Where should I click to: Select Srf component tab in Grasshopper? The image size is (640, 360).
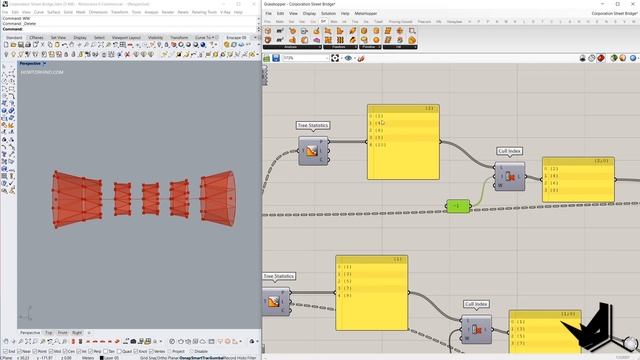point(323,21)
